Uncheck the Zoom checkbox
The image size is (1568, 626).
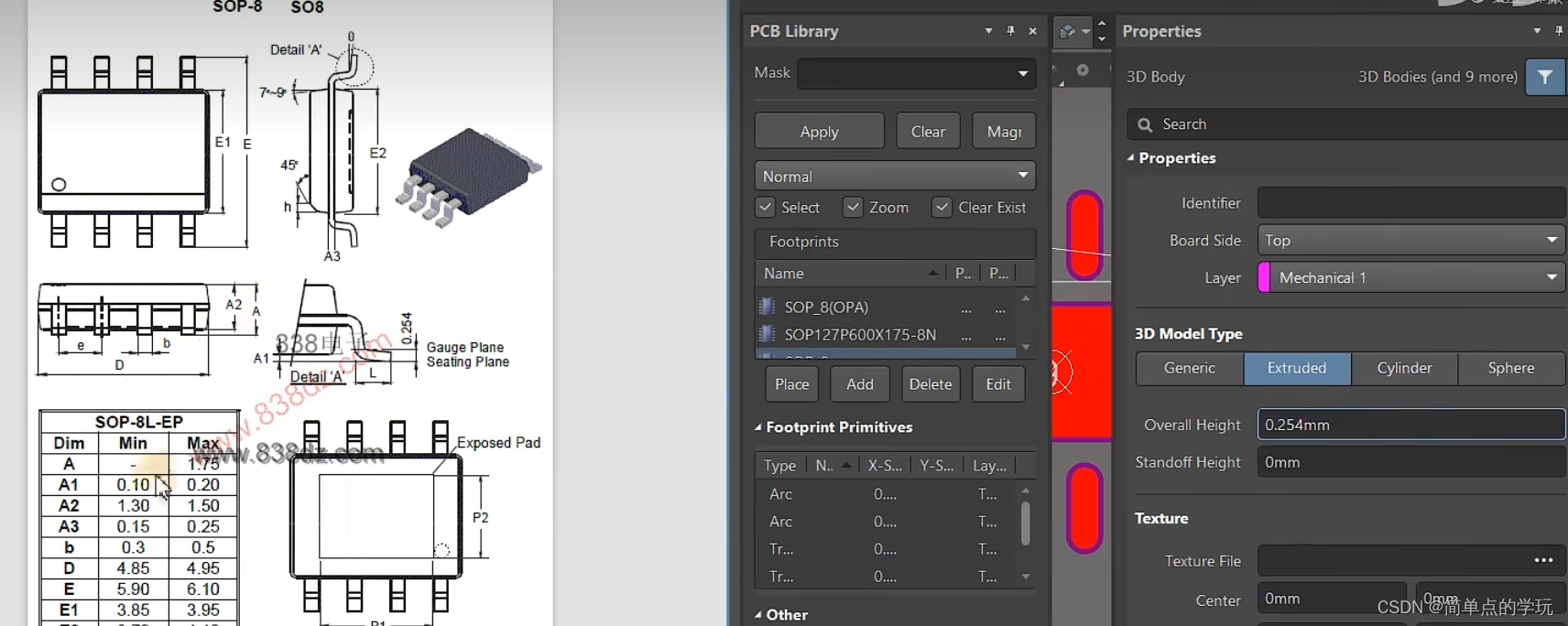click(x=853, y=208)
